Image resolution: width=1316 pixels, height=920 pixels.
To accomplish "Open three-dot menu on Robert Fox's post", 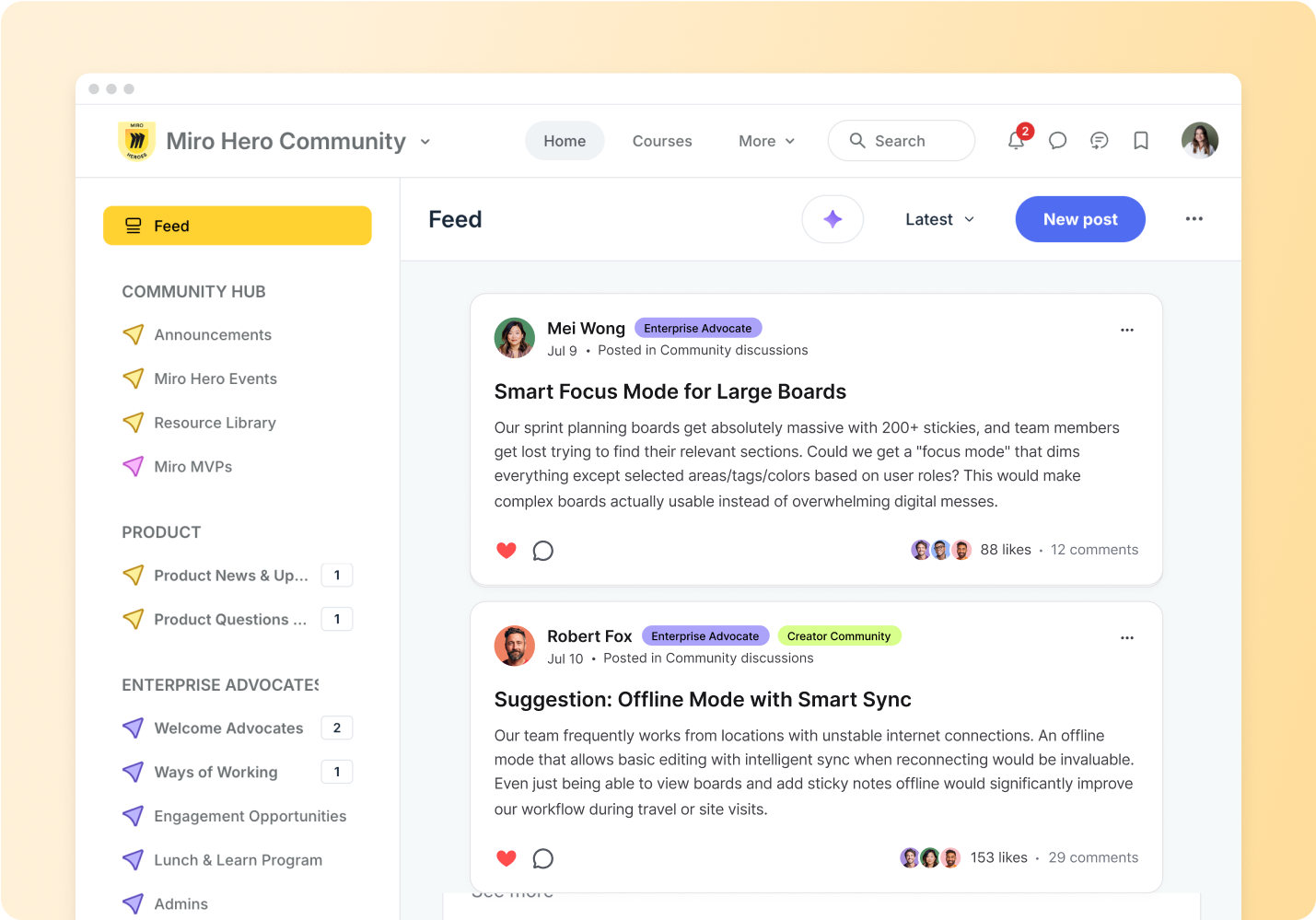I will pyautogui.click(x=1126, y=637).
